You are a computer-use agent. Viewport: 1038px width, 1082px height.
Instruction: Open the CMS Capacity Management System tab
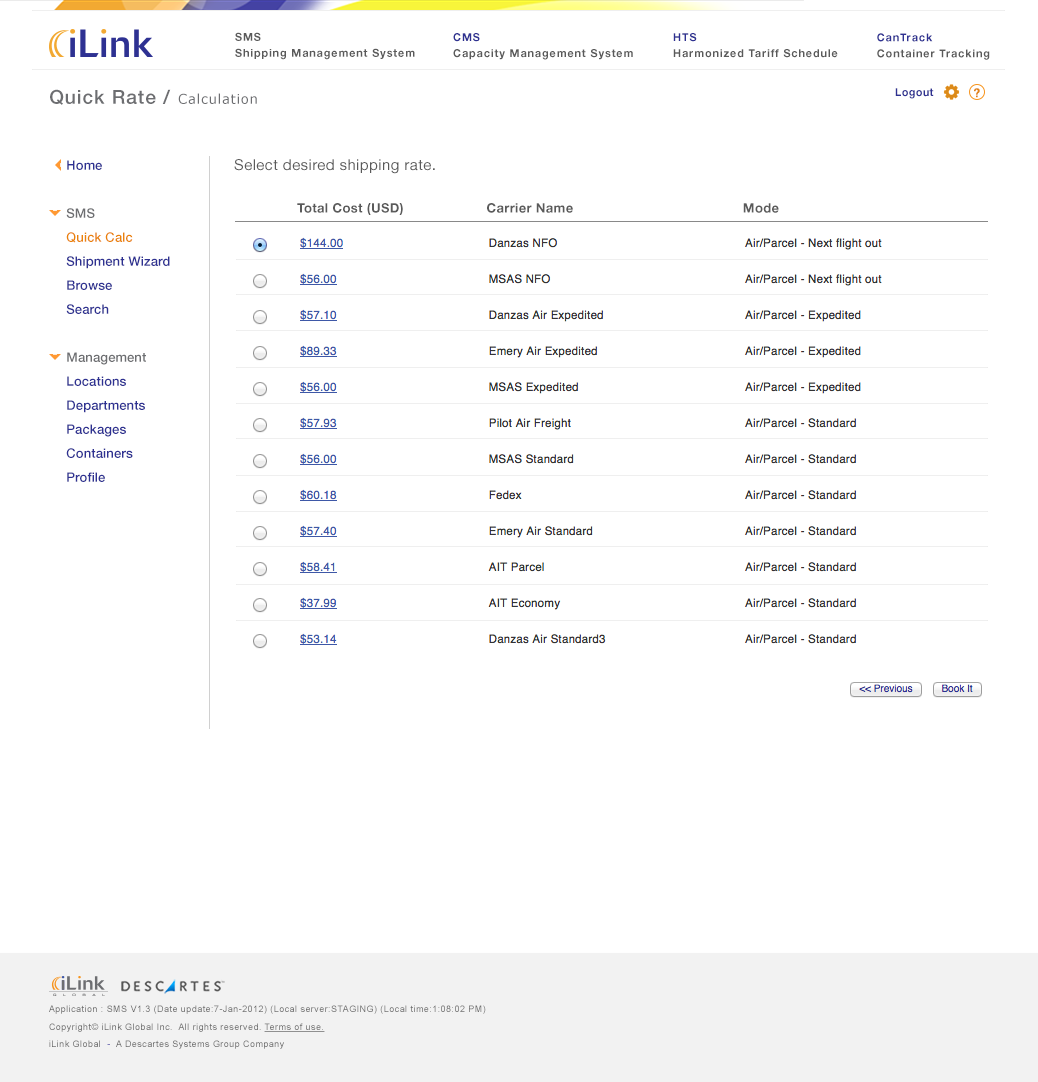[542, 45]
